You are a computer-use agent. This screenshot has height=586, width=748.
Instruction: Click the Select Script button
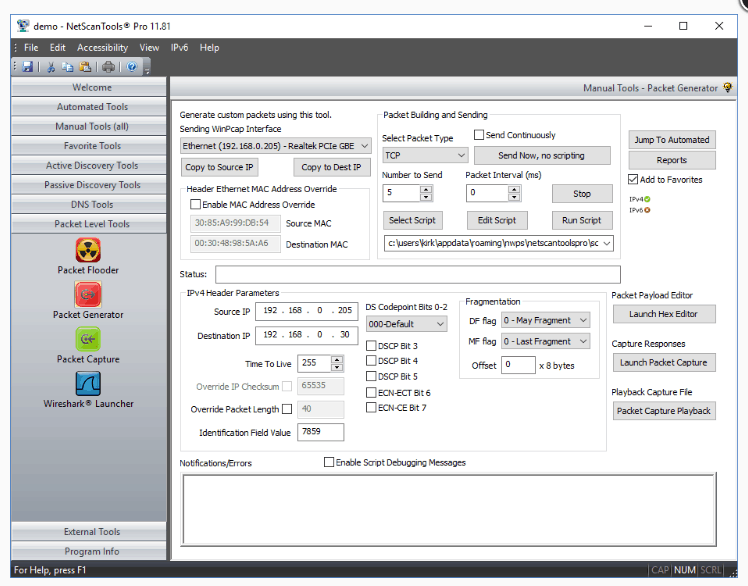[412, 220]
